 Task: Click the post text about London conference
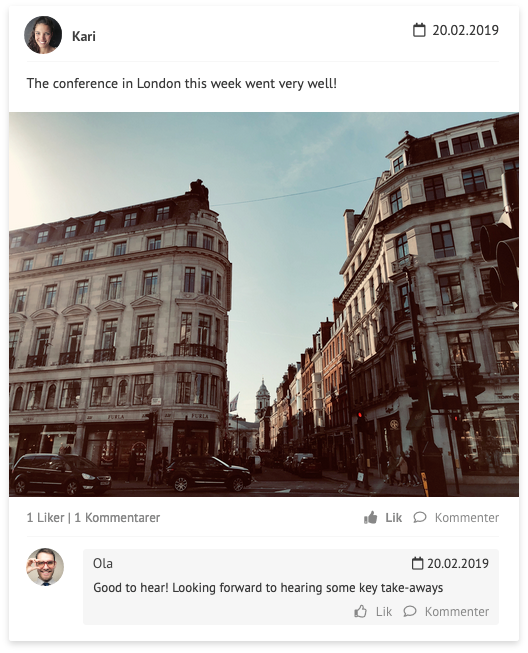[182, 83]
